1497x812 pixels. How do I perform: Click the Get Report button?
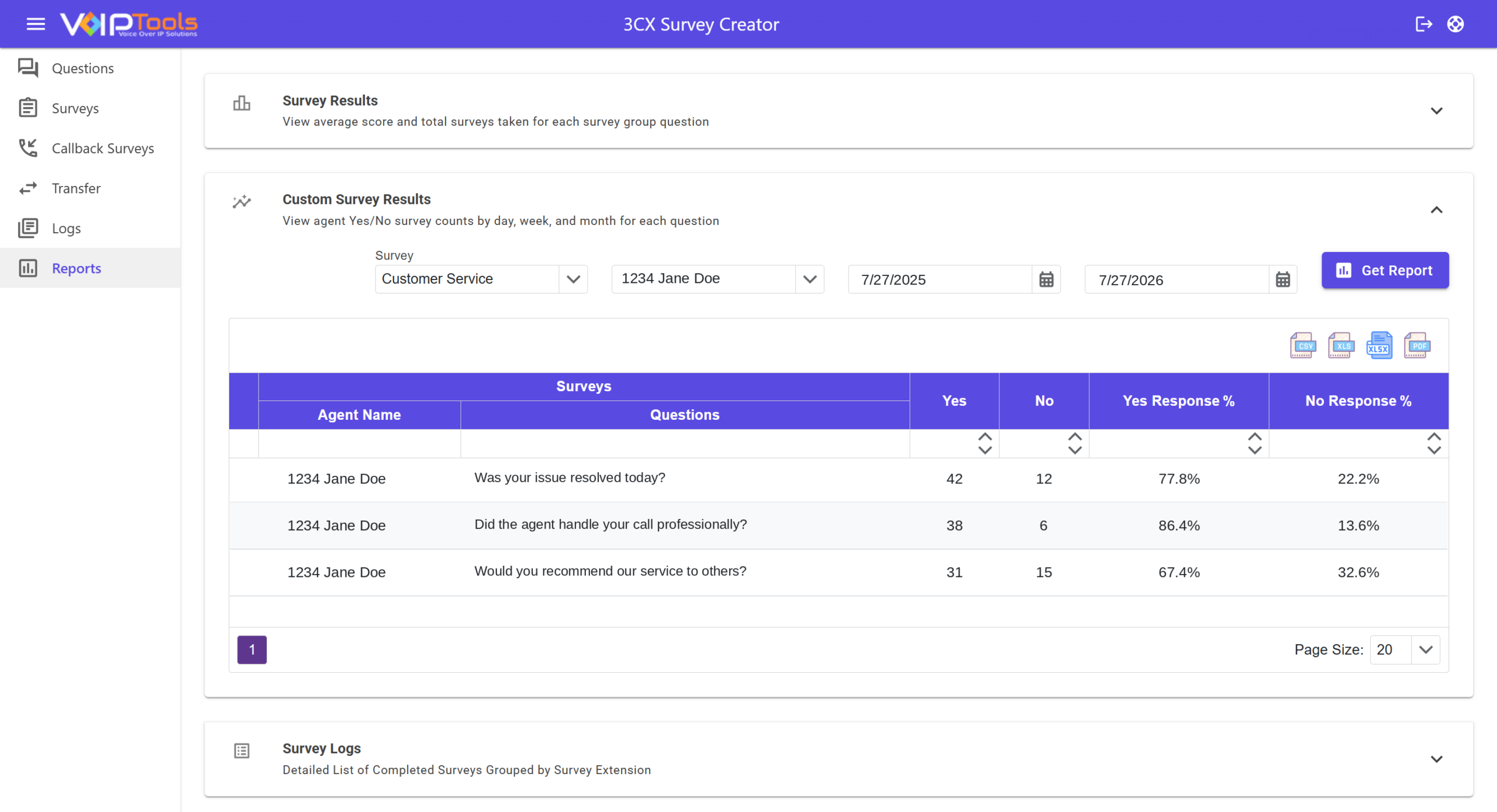click(1385, 270)
